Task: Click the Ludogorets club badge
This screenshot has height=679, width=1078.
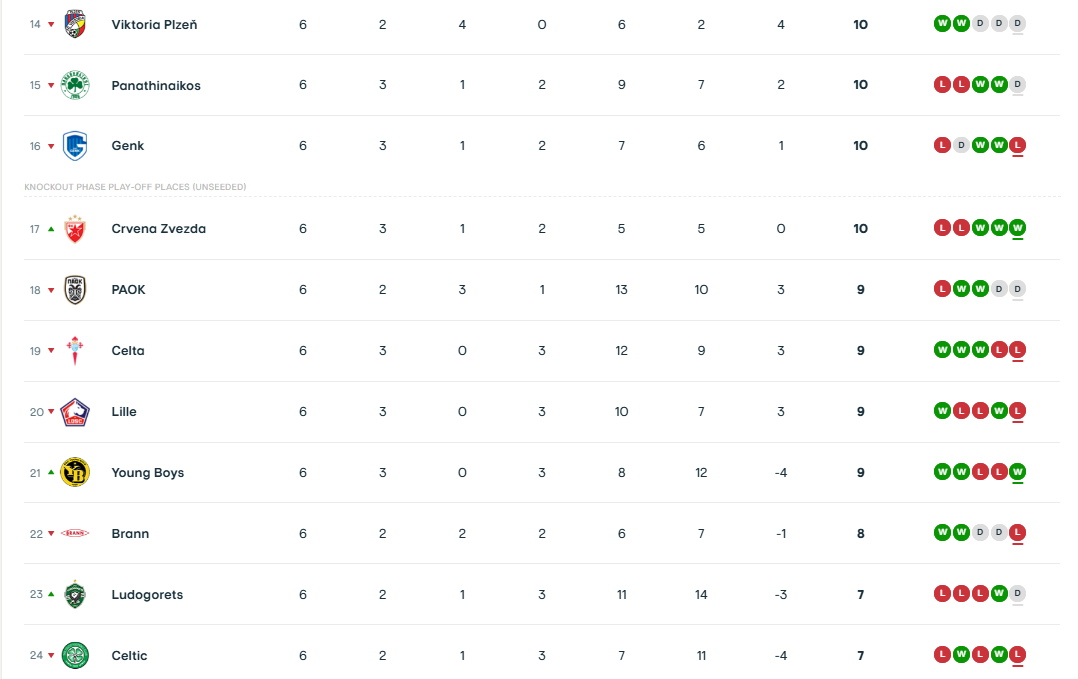Action: click(x=75, y=595)
